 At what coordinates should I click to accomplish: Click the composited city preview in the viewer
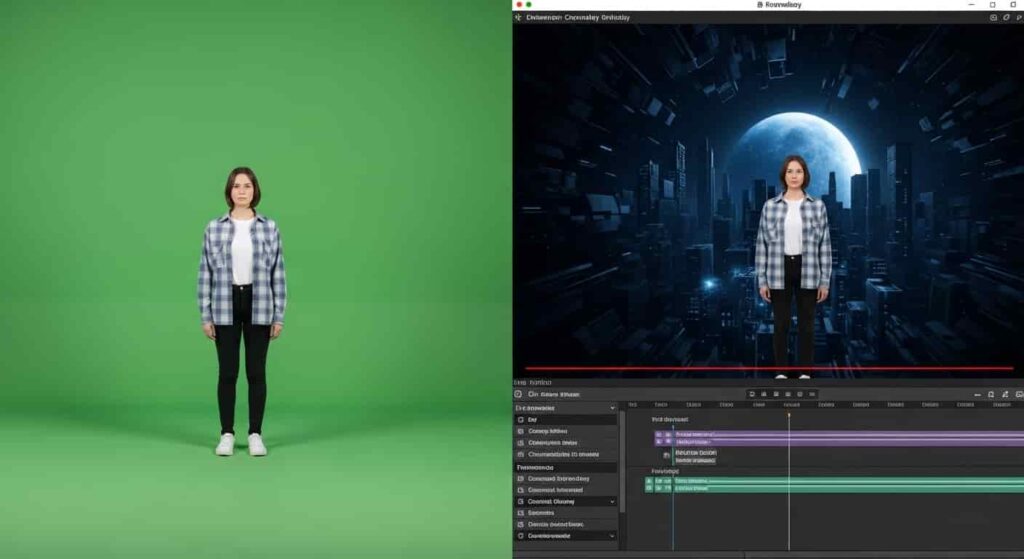point(768,200)
